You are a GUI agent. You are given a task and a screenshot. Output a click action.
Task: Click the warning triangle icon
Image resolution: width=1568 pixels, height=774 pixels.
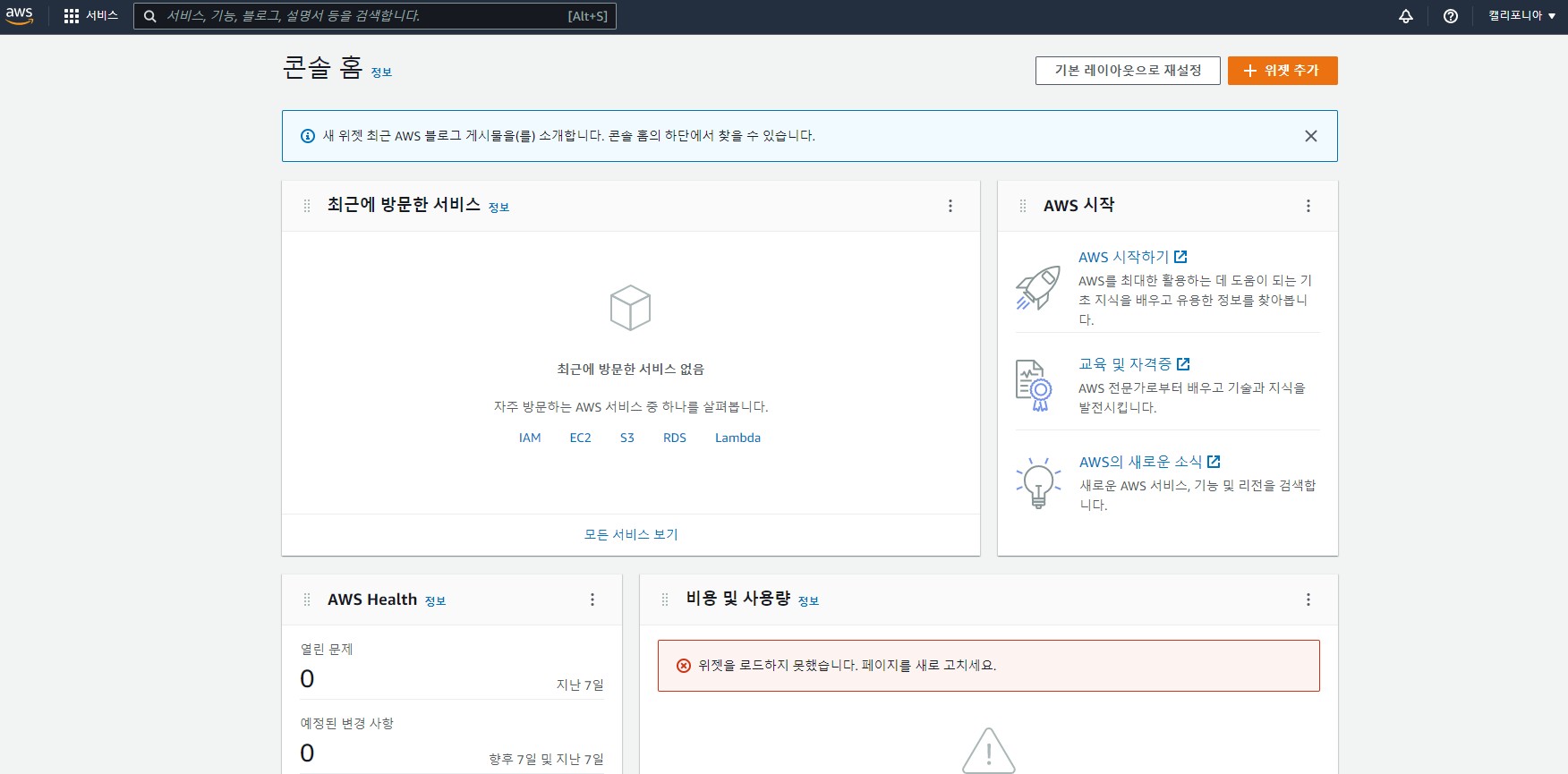(x=989, y=750)
